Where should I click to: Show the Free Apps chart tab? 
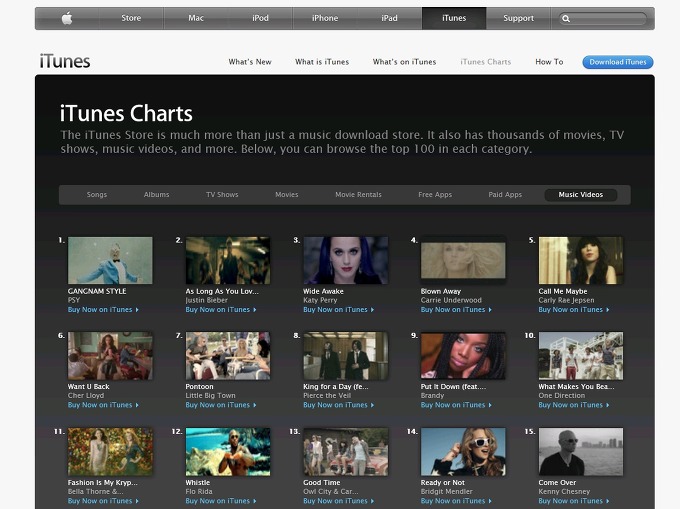(x=435, y=195)
